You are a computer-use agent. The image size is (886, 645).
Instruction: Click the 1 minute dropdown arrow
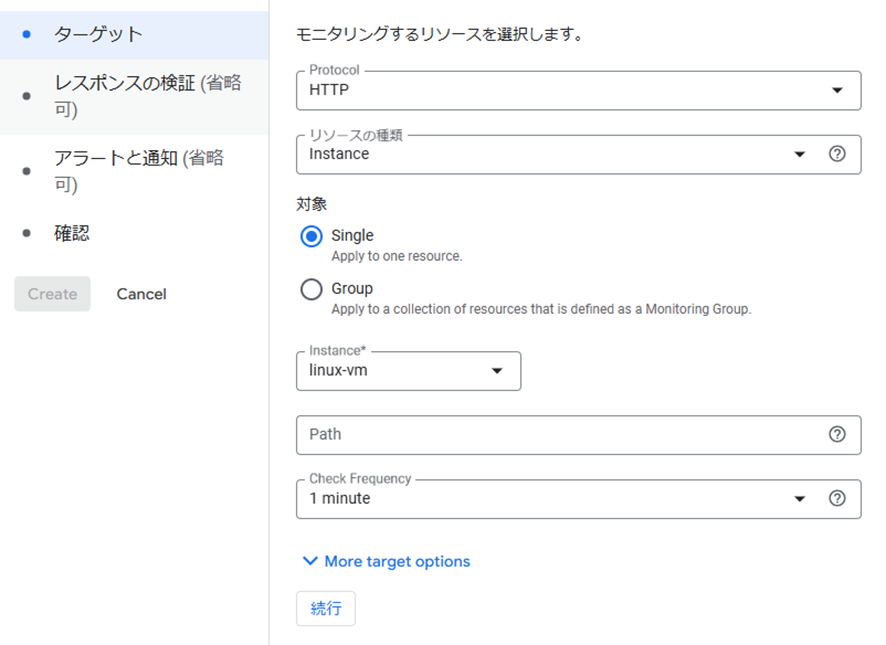[799, 499]
